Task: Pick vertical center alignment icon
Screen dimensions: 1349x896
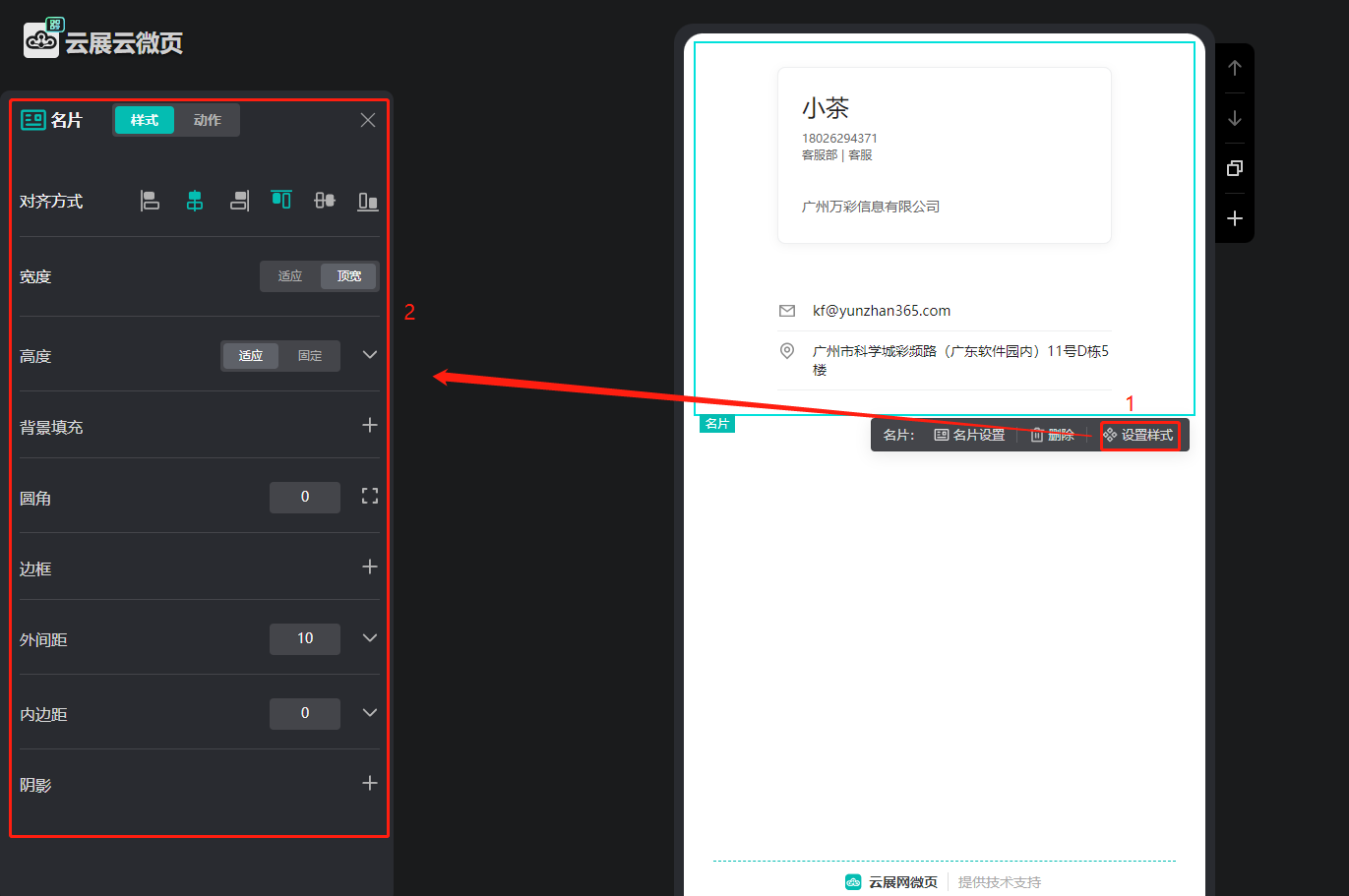Action: [x=325, y=201]
